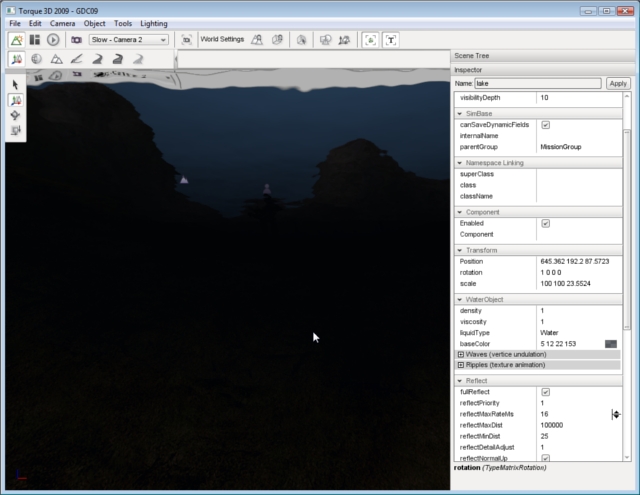The height and width of the screenshot is (495, 640).
Task: Open the Camera menu
Action: pyautogui.click(x=62, y=22)
